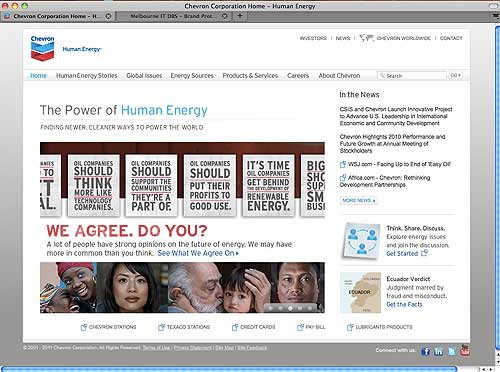Click external link icon next to Credit Cards
The image size is (500, 372).
pos(235,327)
